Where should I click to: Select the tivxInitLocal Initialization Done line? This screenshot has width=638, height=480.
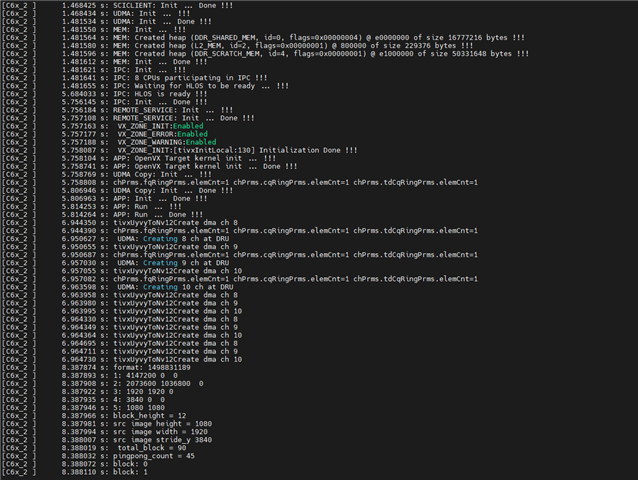tap(179, 151)
